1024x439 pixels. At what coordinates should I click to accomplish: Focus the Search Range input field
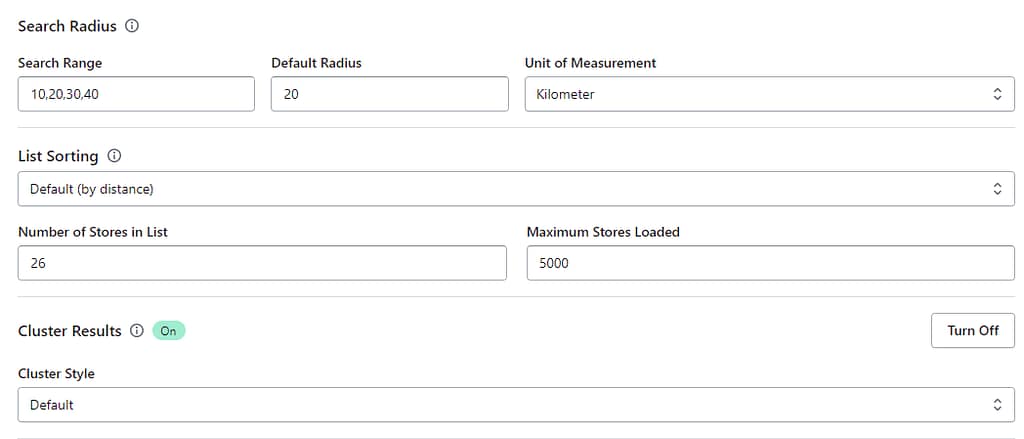click(136, 94)
